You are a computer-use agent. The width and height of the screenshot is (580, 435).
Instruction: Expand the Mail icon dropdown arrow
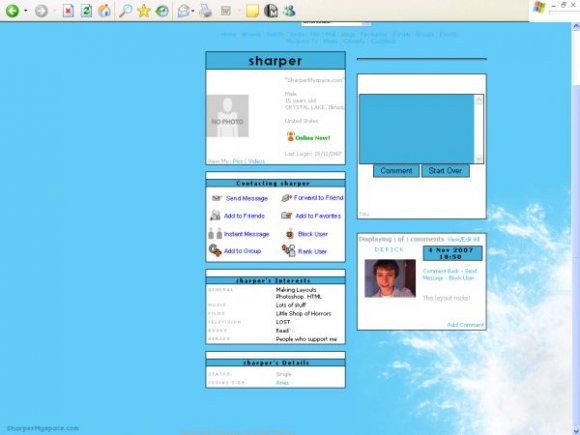click(x=193, y=11)
